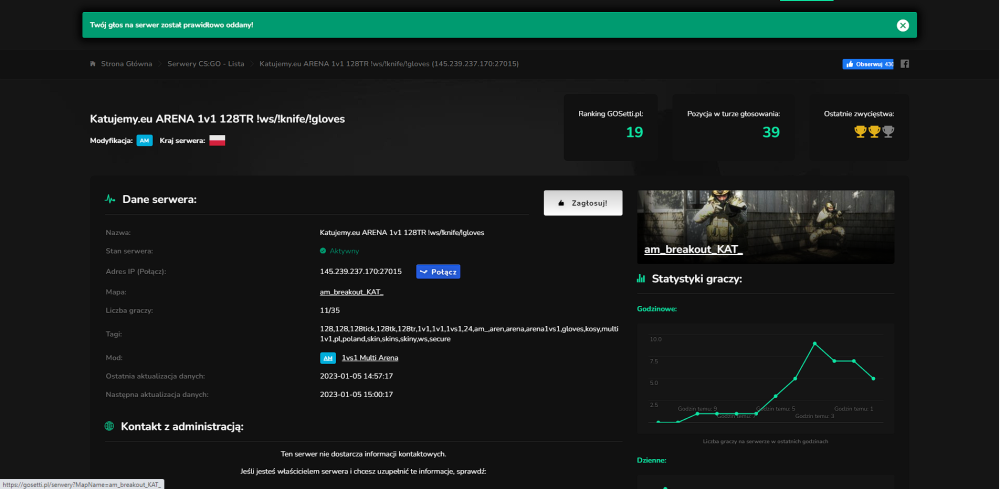
Task: Click the blue Połącz connect button
Action: point(438,272)
